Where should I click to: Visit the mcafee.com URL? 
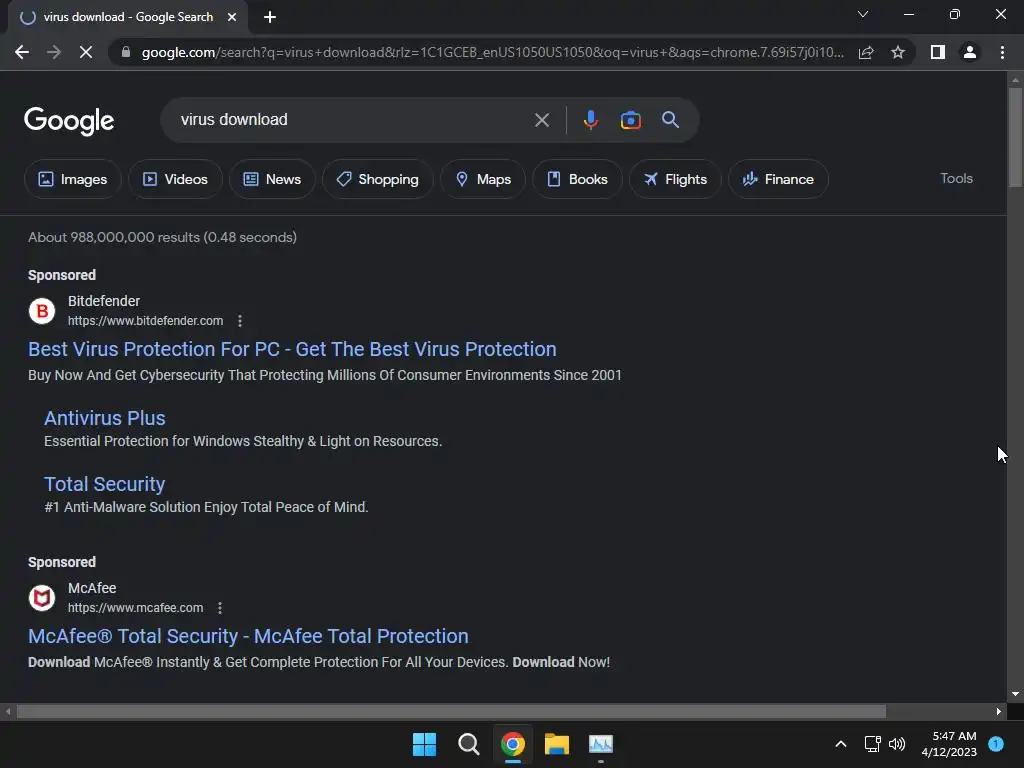pos(135,608)
